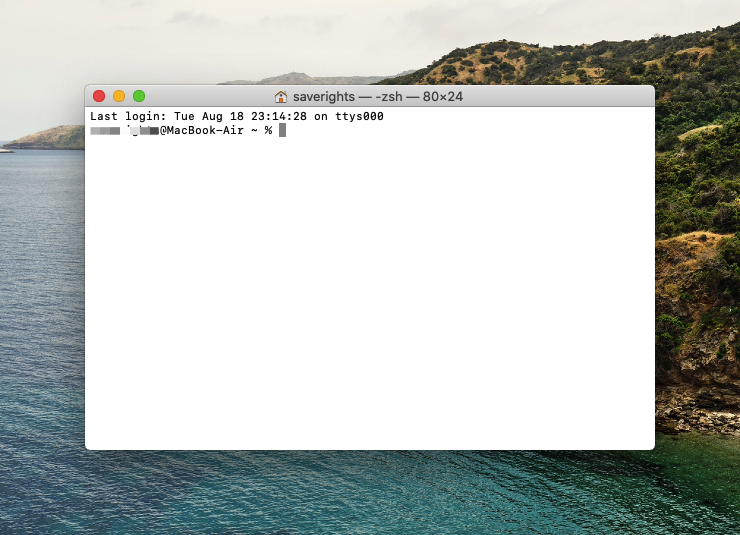The height and width of the screenshot is (535, 740).
Task: Click the block cursor after the prompt
Action: 283,130
